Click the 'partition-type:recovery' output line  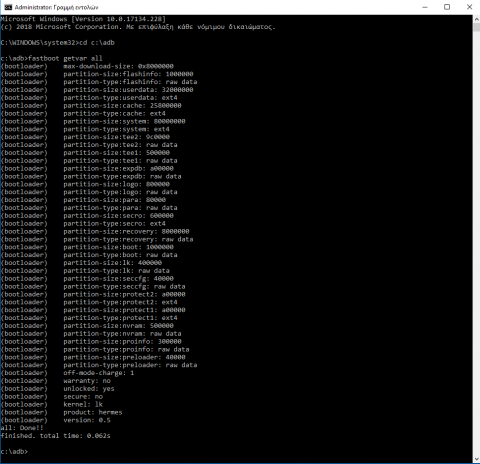coord(97,239)
